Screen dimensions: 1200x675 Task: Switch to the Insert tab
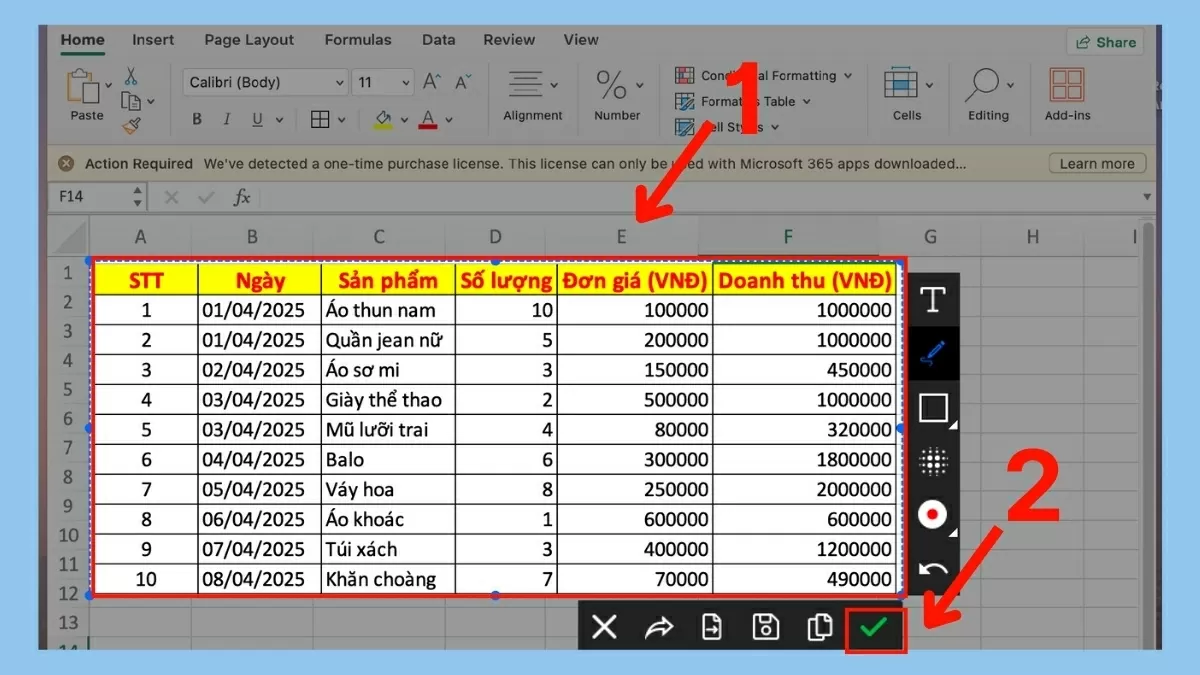153,40
